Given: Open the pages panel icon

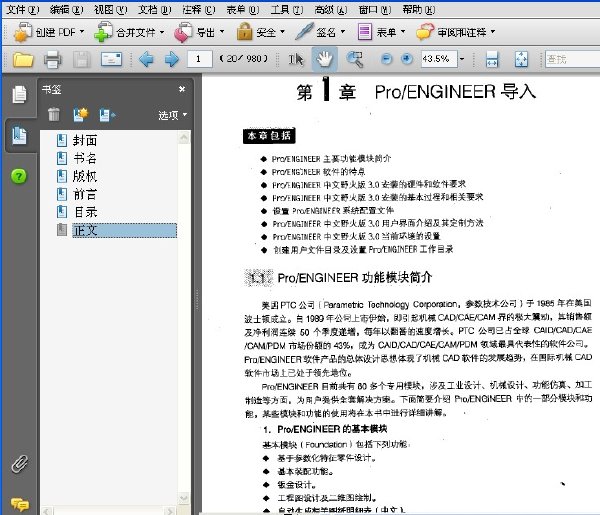Looking at the screenshot, I should [x=20, y=94].
